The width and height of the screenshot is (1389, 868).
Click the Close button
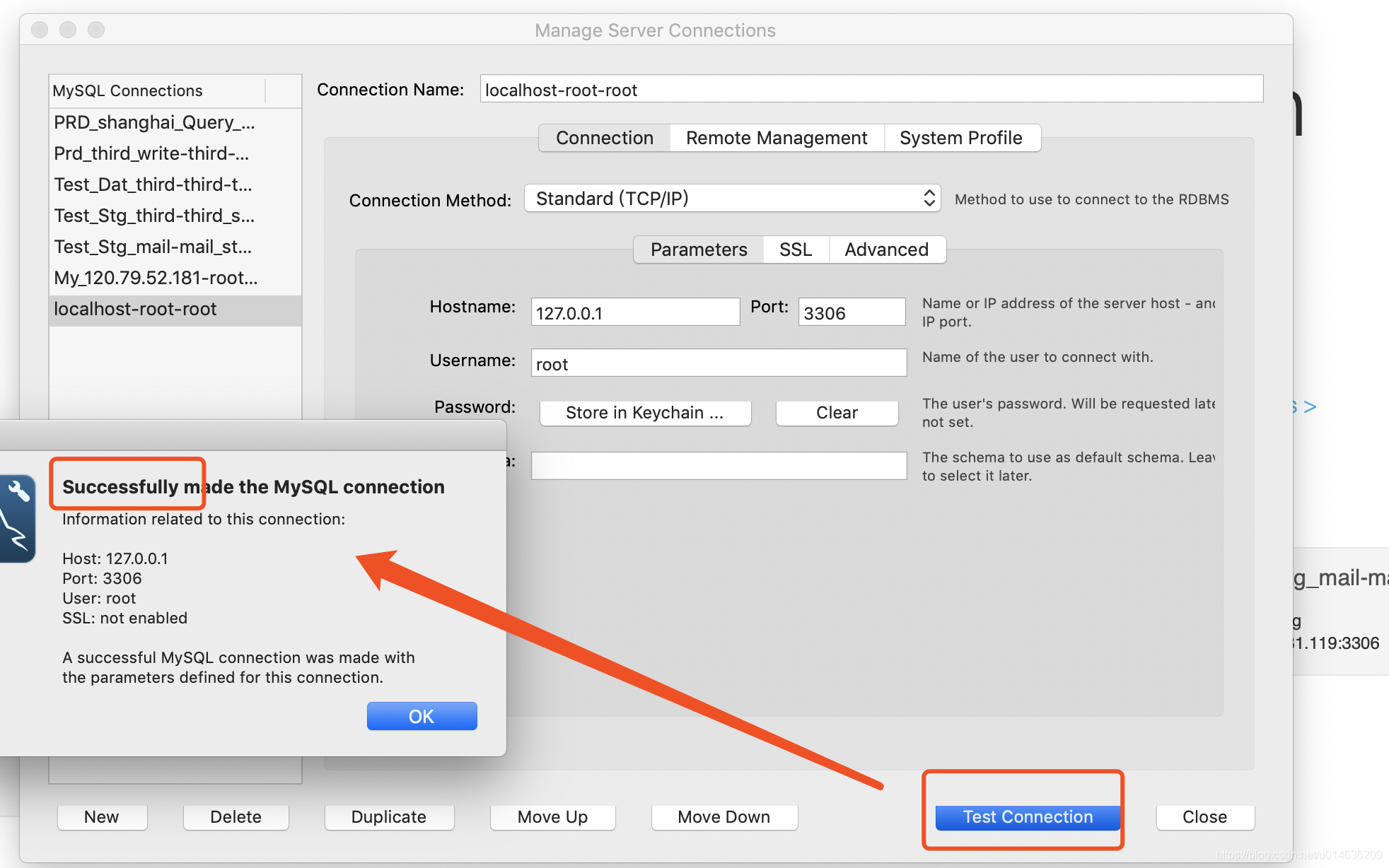pyautogui.click(x=1205, y=817)
